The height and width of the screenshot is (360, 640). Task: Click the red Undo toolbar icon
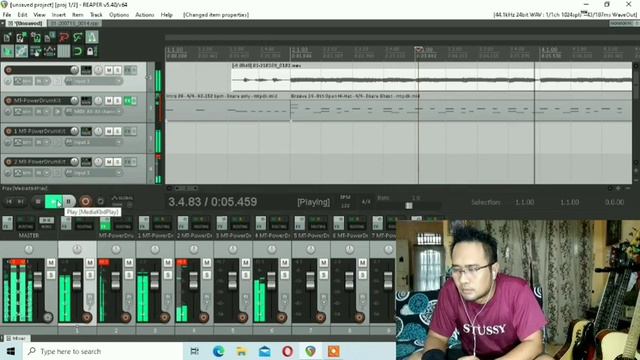[64, 38]
